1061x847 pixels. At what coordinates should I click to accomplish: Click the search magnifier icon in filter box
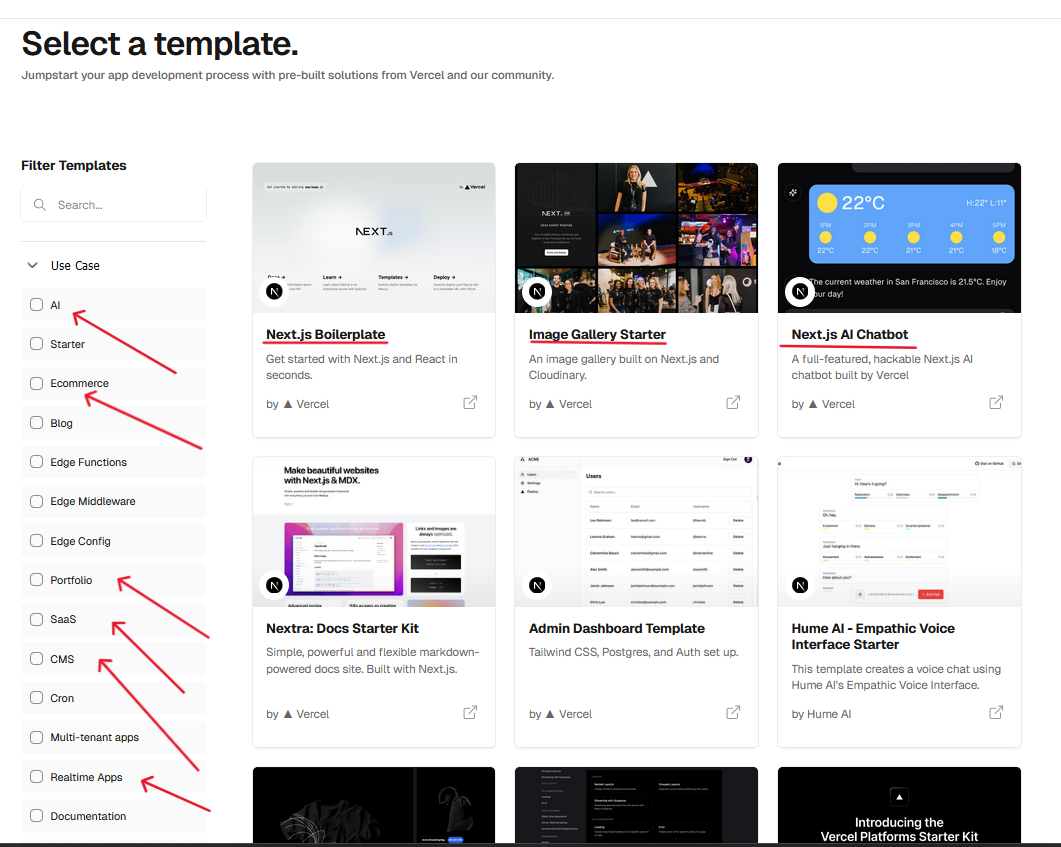coord(40,204)
